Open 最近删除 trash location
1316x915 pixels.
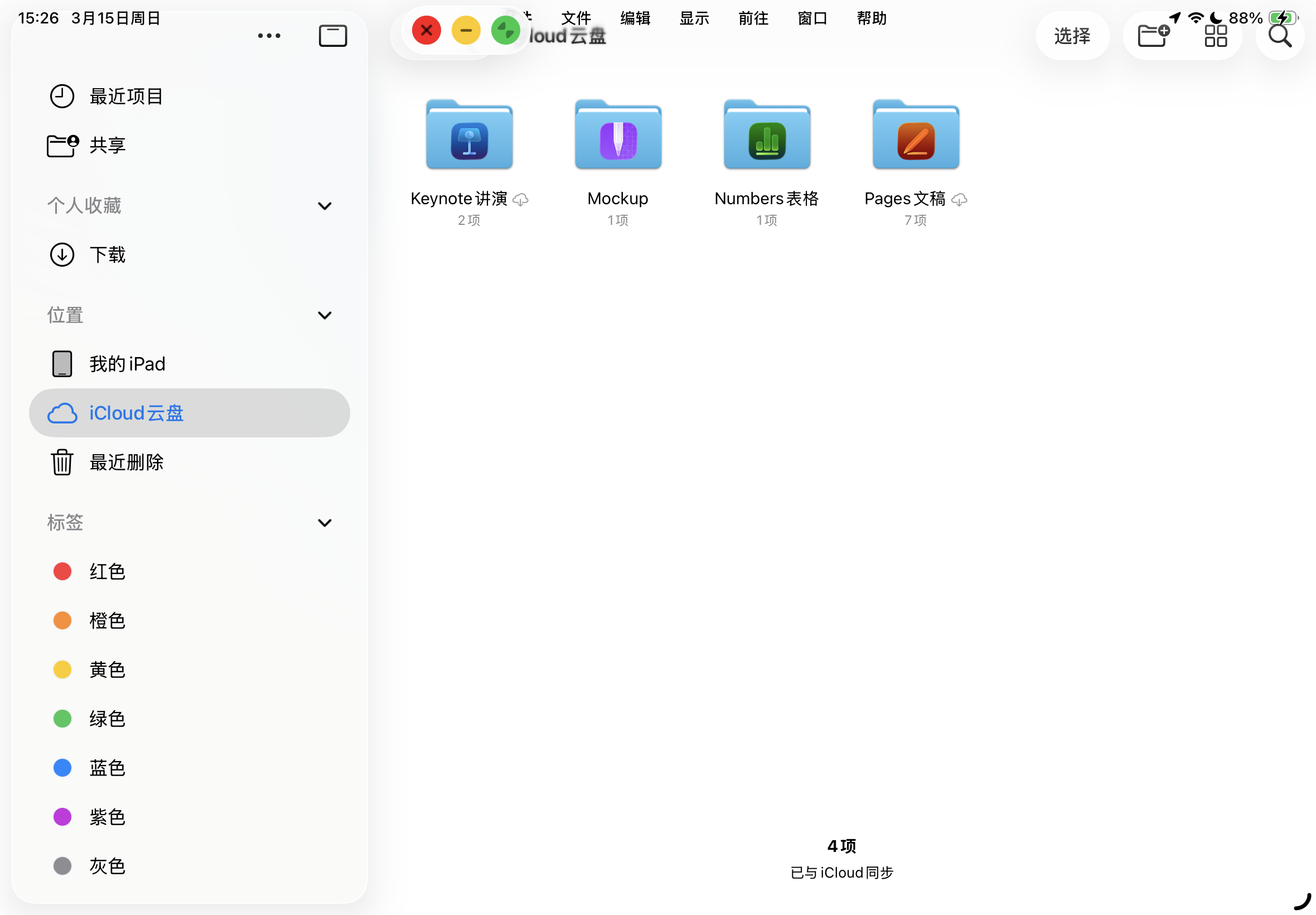pos(126,462)
